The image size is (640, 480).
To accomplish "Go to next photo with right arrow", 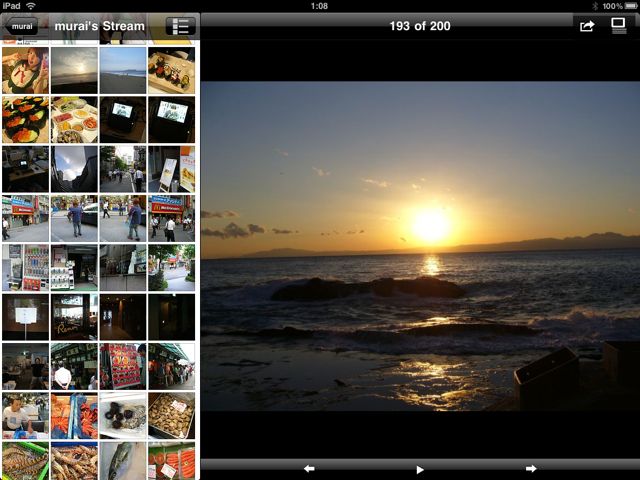I will (x=531, y=469).
